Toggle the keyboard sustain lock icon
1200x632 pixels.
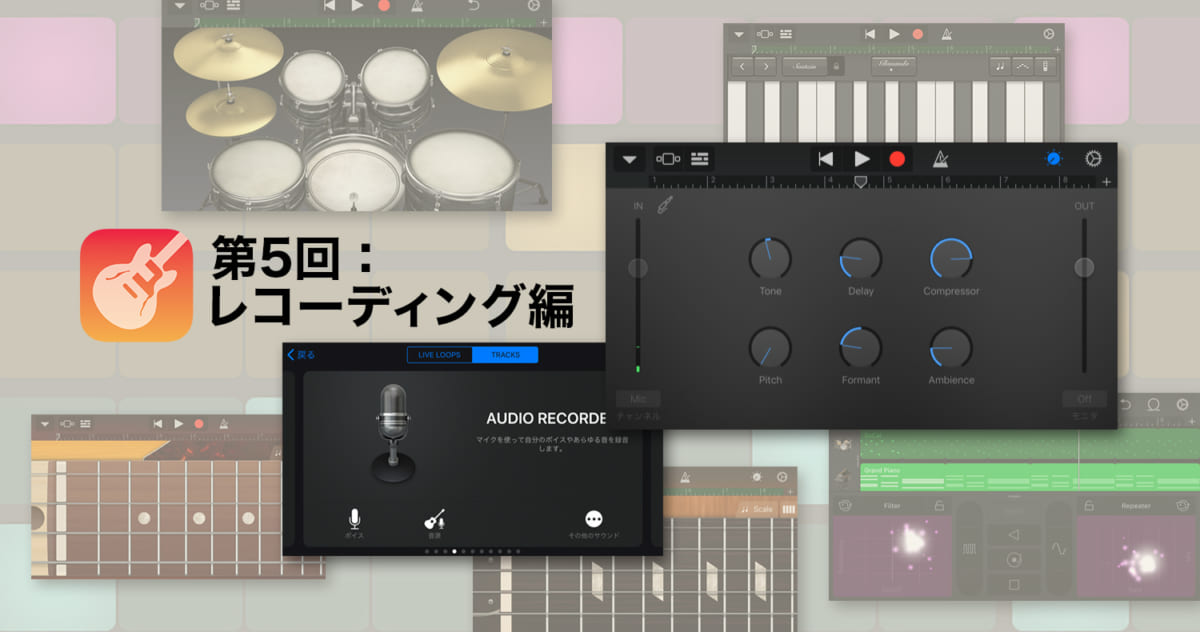coord(837,66)
